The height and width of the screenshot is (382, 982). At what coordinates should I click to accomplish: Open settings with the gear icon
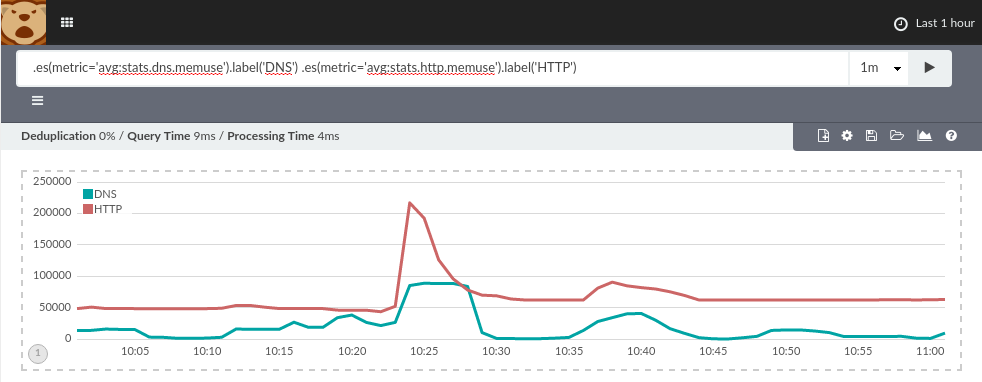[847, 135]
